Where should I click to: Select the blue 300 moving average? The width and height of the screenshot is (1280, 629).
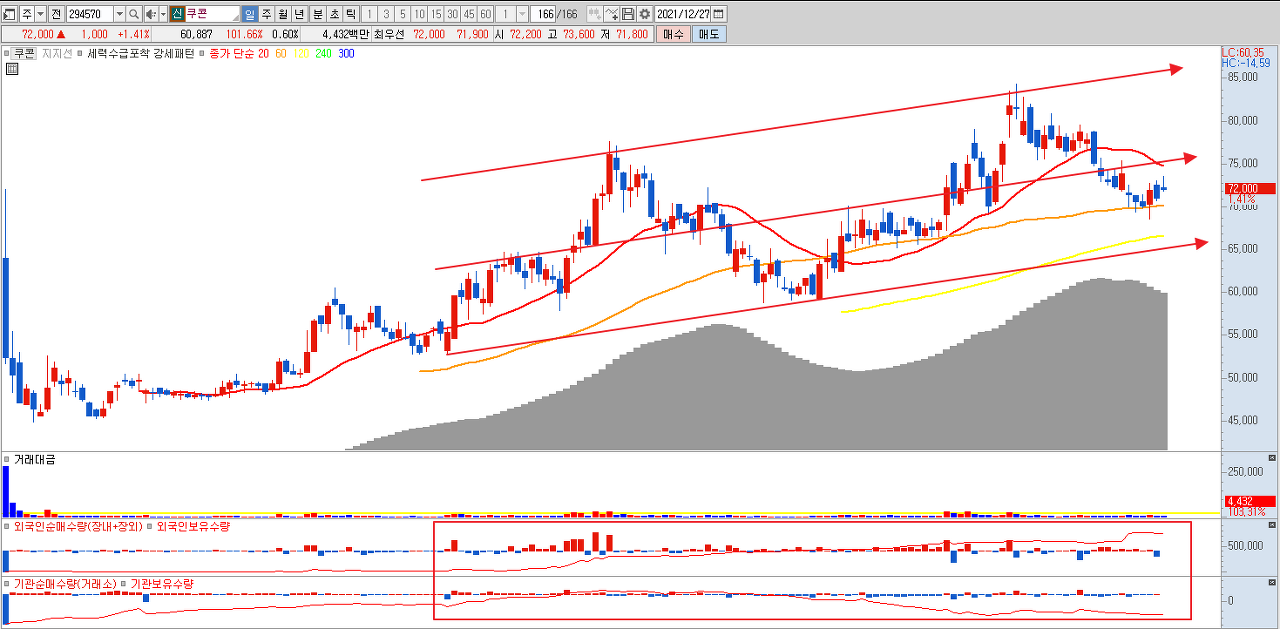(346, 54)
